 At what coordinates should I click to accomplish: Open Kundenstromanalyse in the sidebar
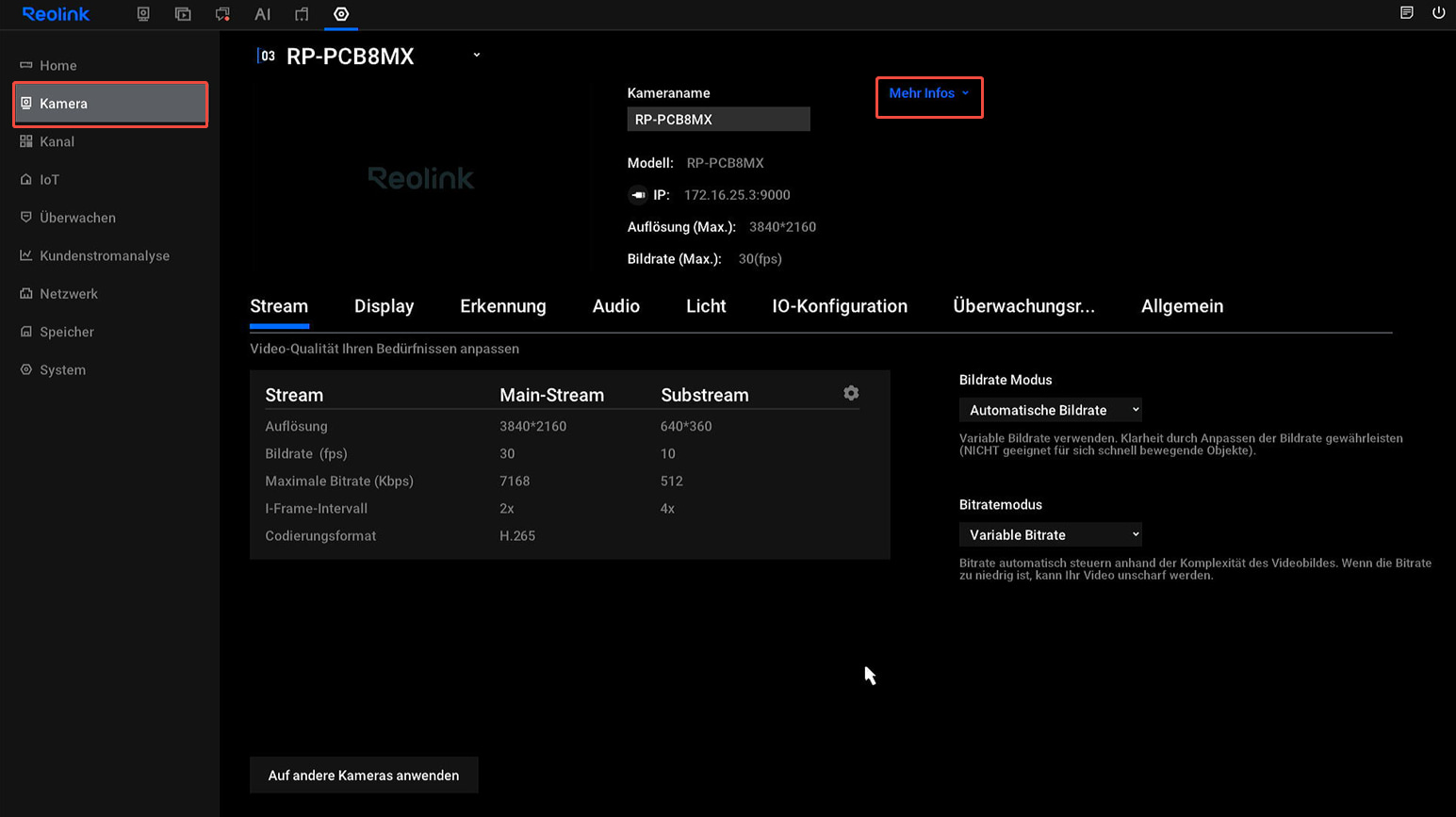coord(110,255)
